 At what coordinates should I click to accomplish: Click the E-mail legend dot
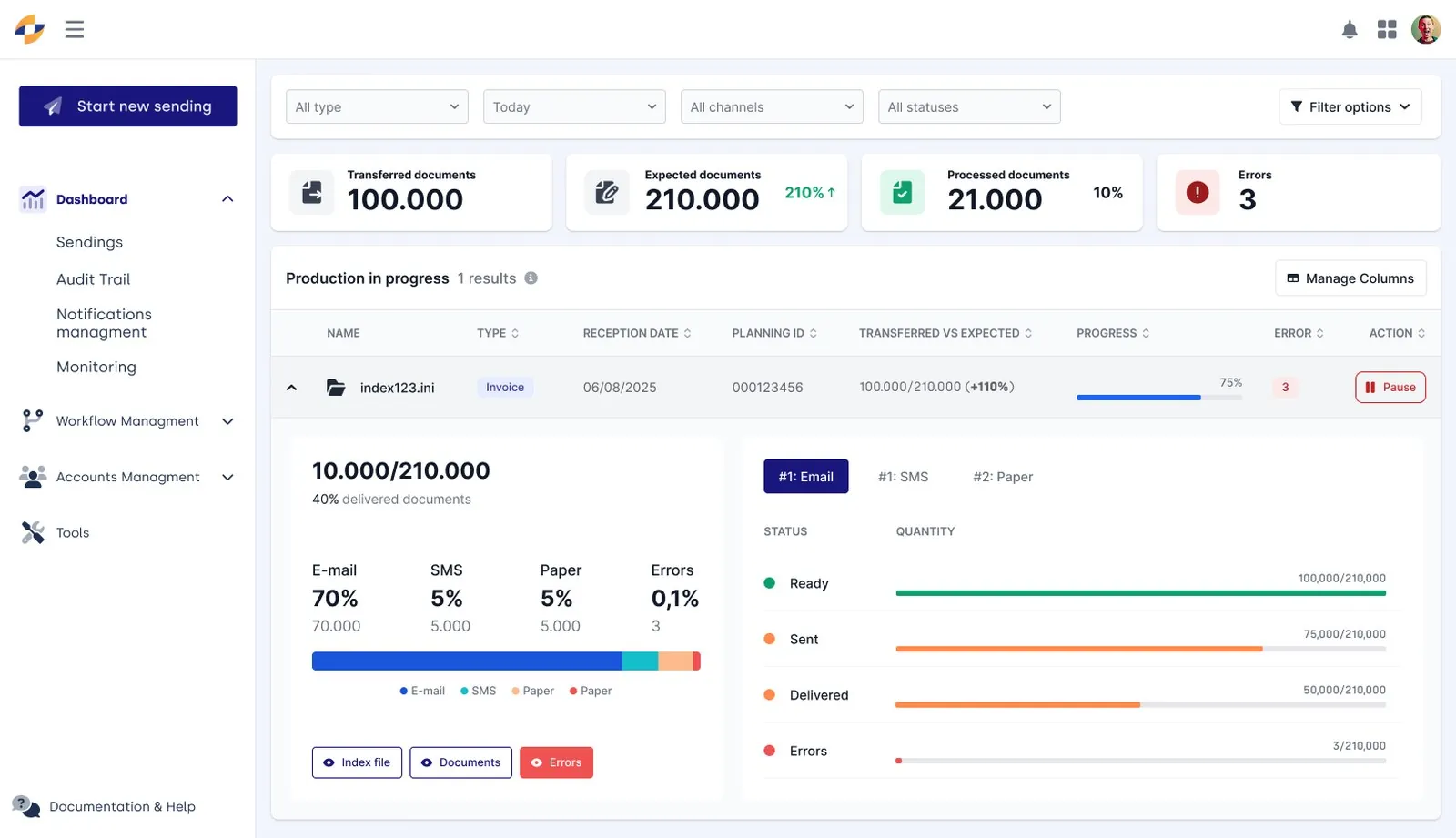click(403, 692)
